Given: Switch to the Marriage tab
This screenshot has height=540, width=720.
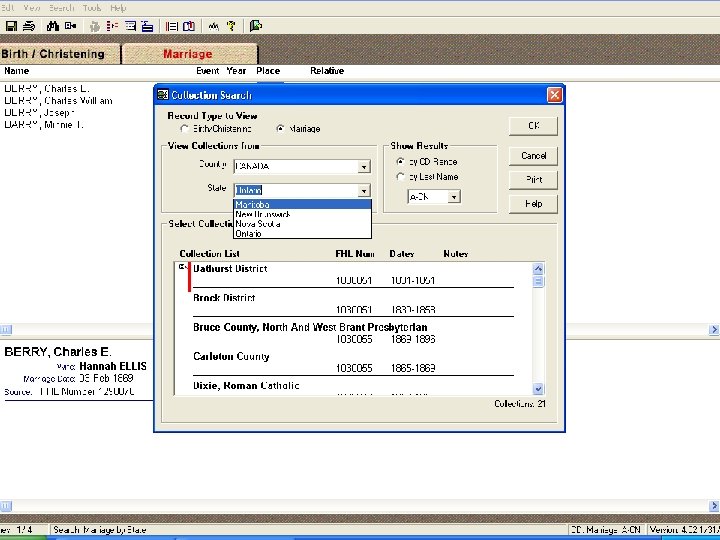Looking at the screenshot, I should [x=190, y=54].
